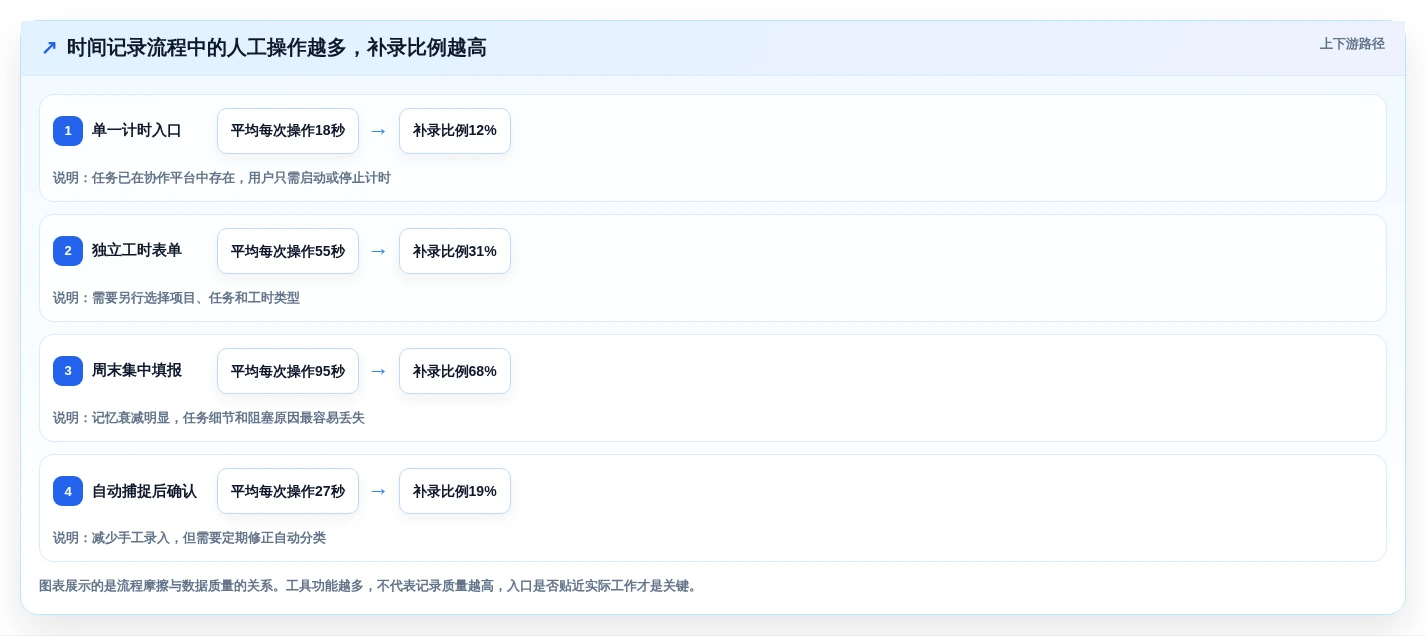
Task: Click the trend arrow icon beside the title
Action: 49,48
